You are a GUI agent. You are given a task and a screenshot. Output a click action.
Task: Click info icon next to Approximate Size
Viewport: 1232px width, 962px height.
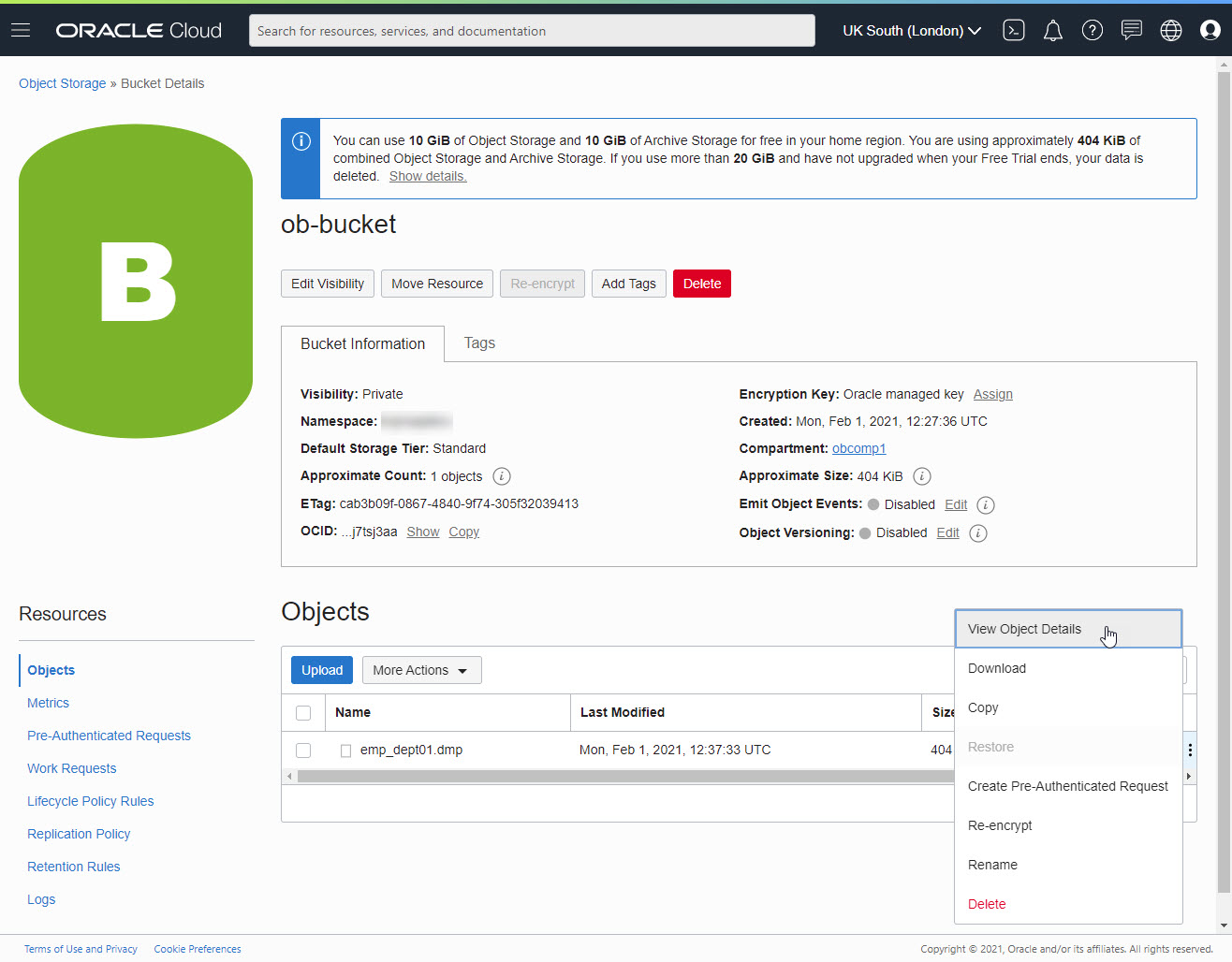coord(922,476)
